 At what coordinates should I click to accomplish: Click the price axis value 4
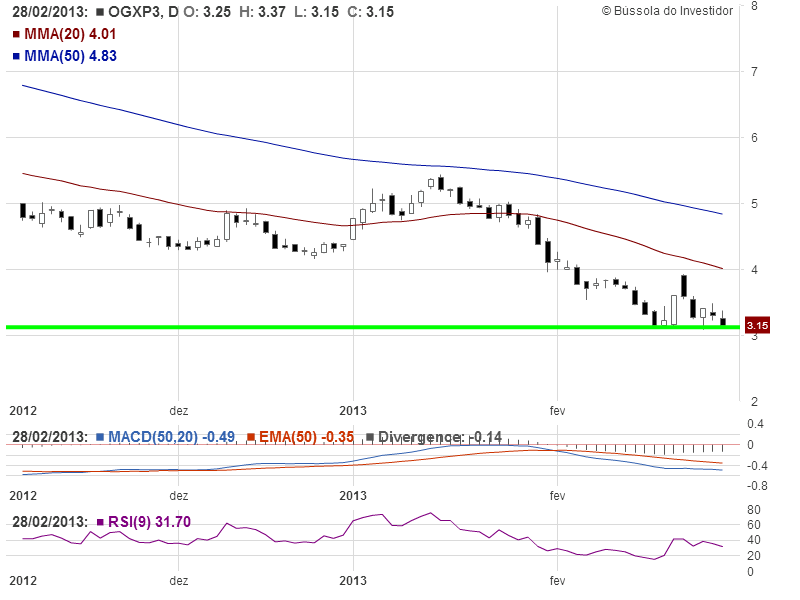click(x=754, y=270)
